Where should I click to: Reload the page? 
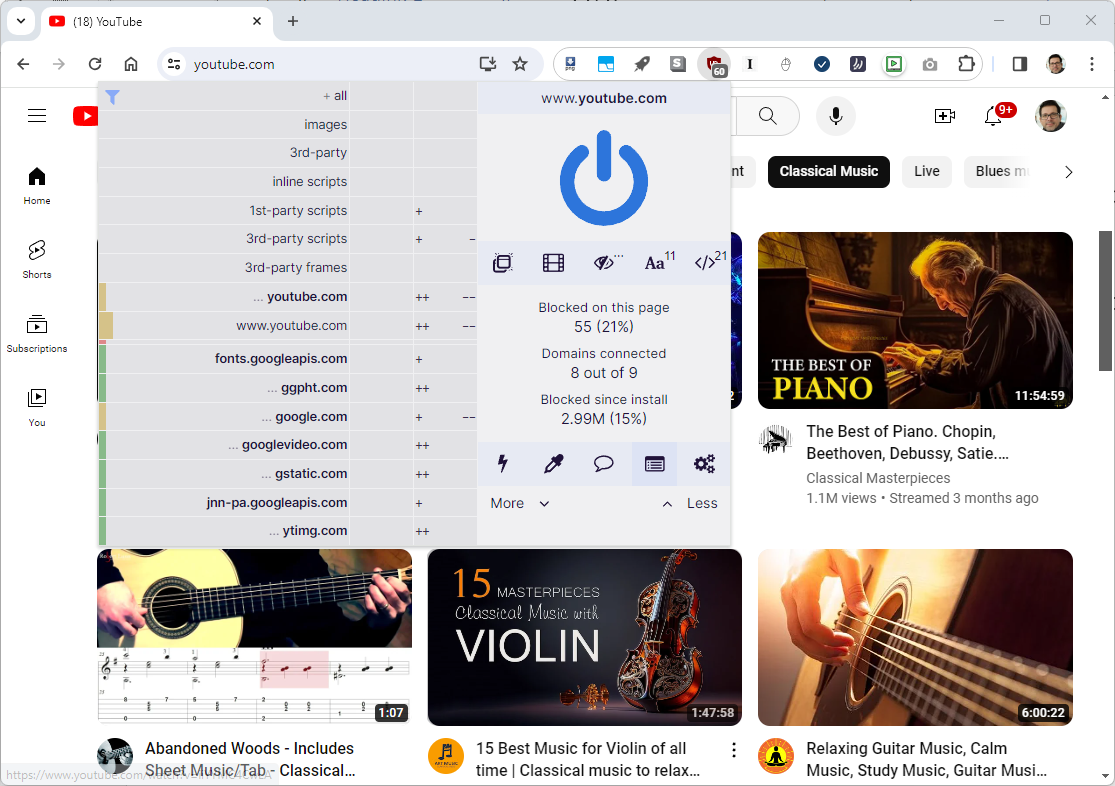[95, 64]
